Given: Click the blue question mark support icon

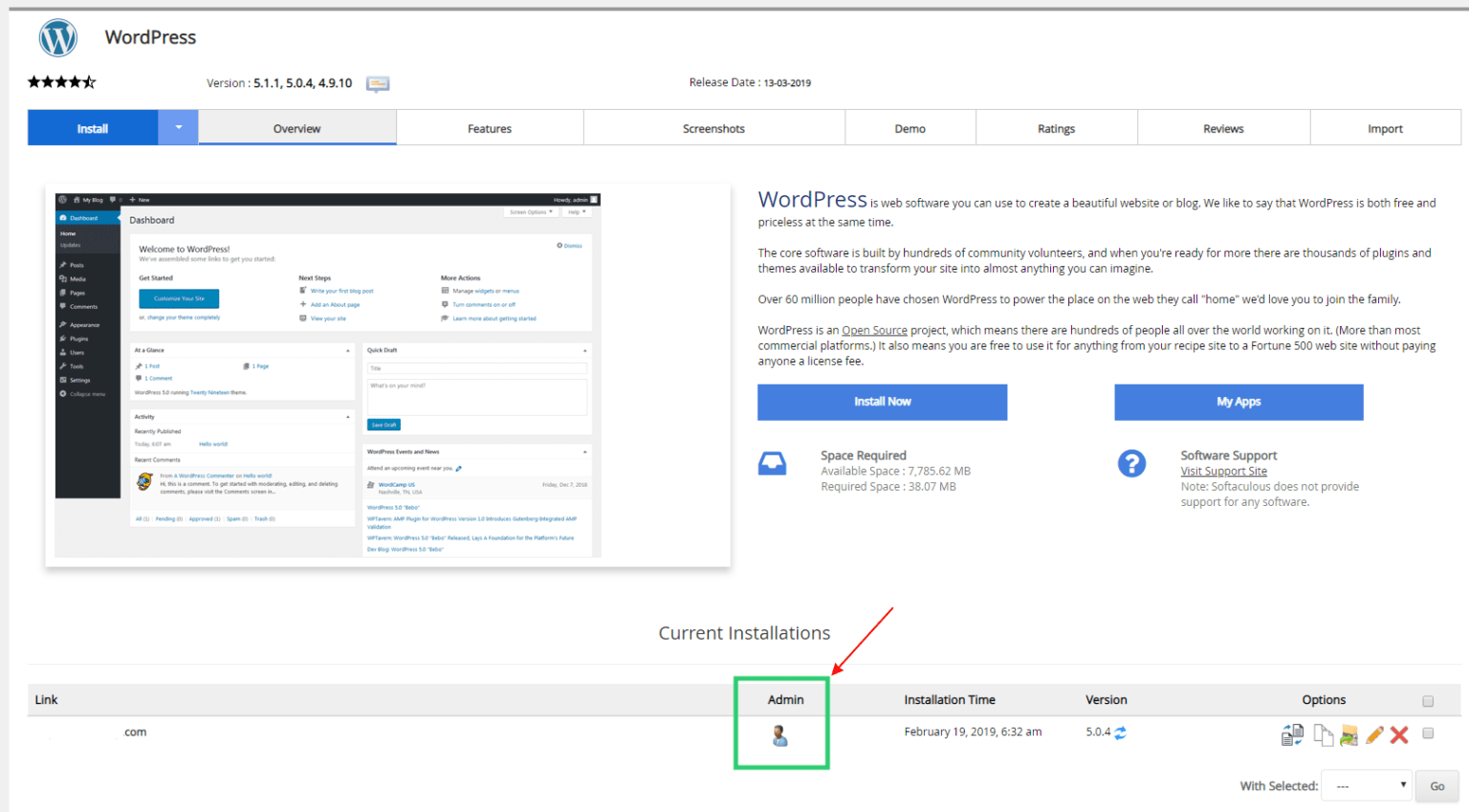Looking at the screenshot, I should point(1131,464).
